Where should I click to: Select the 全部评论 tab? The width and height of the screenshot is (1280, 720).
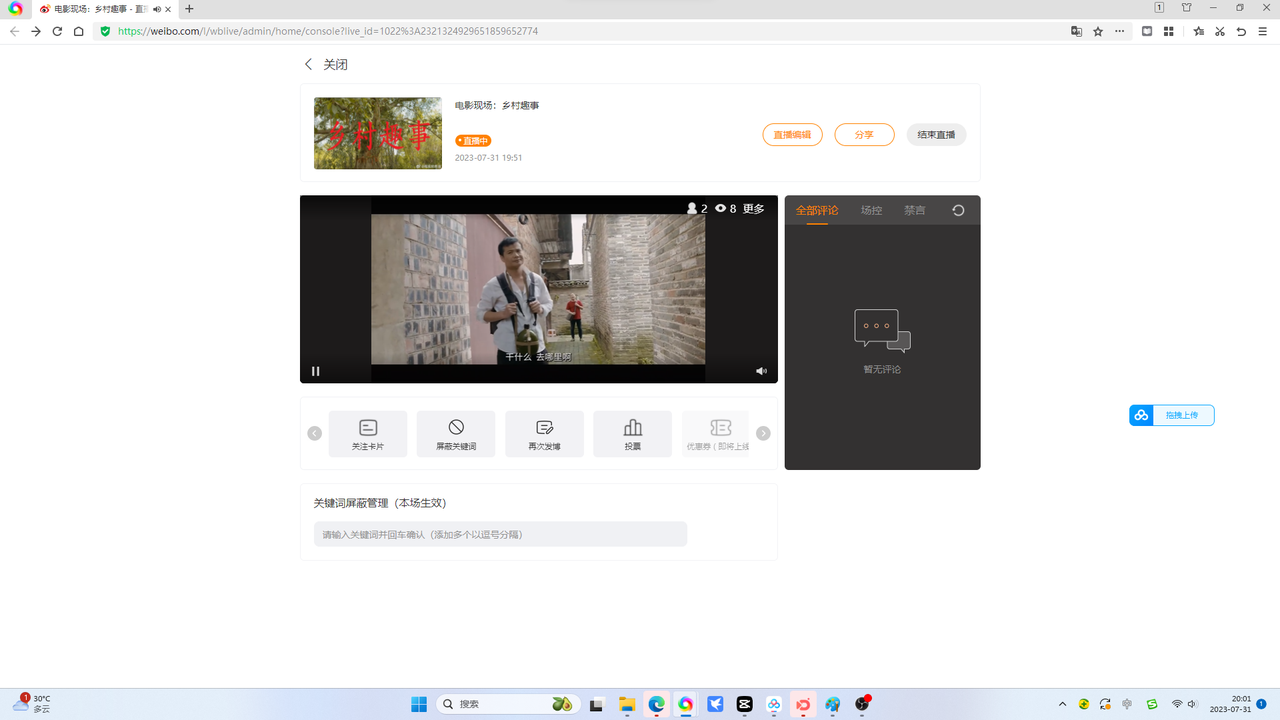(817, 211)
